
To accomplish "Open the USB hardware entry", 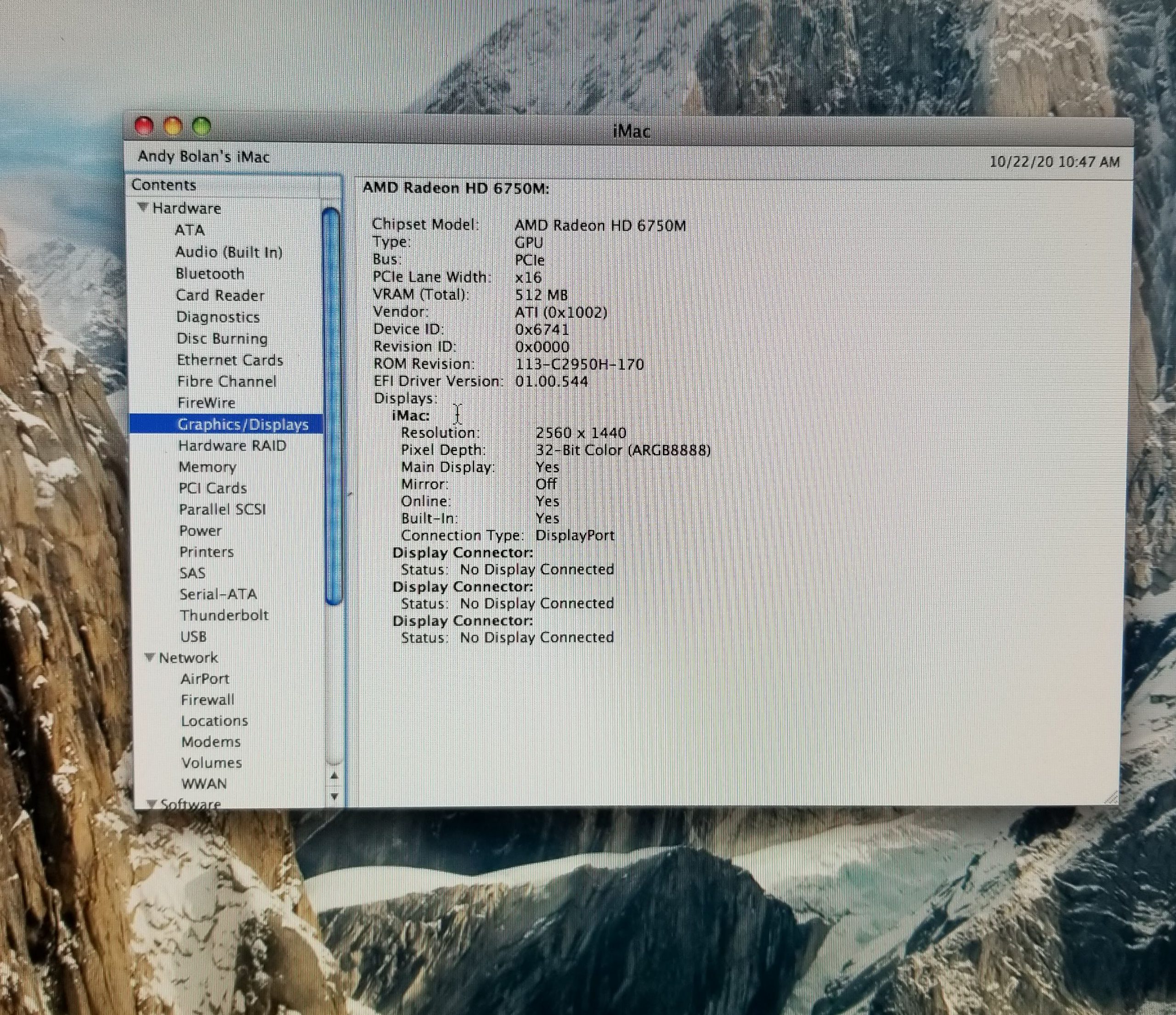I will tap(193, 637).
